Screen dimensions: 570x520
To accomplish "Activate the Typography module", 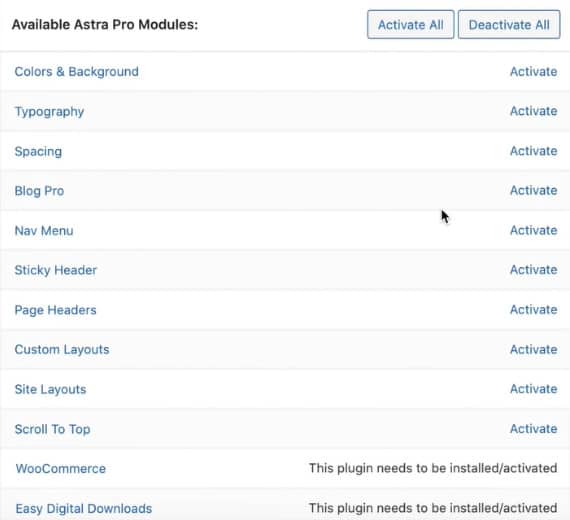I will coord(533,111).
